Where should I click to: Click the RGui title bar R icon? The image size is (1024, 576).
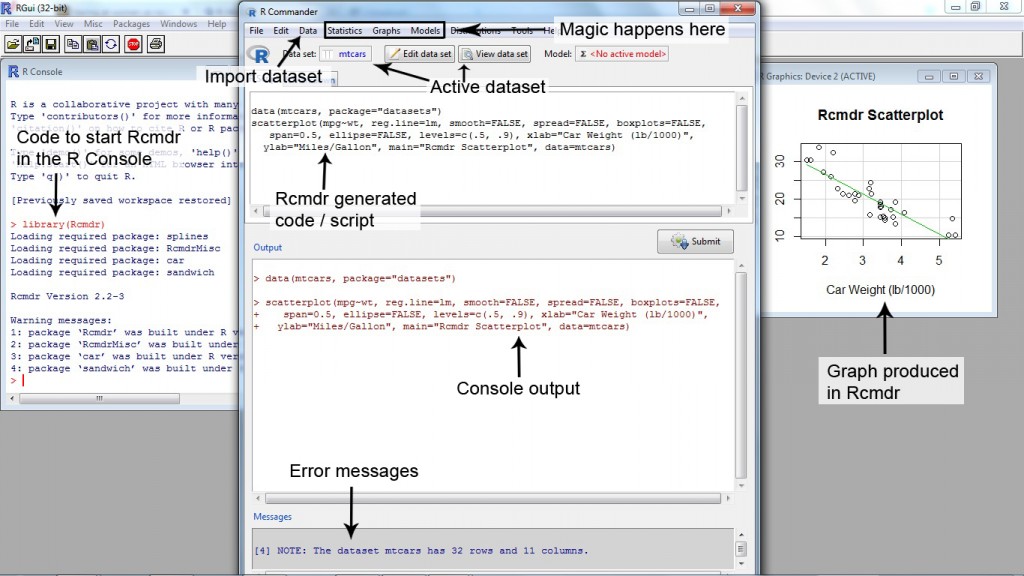click(7, 8)
